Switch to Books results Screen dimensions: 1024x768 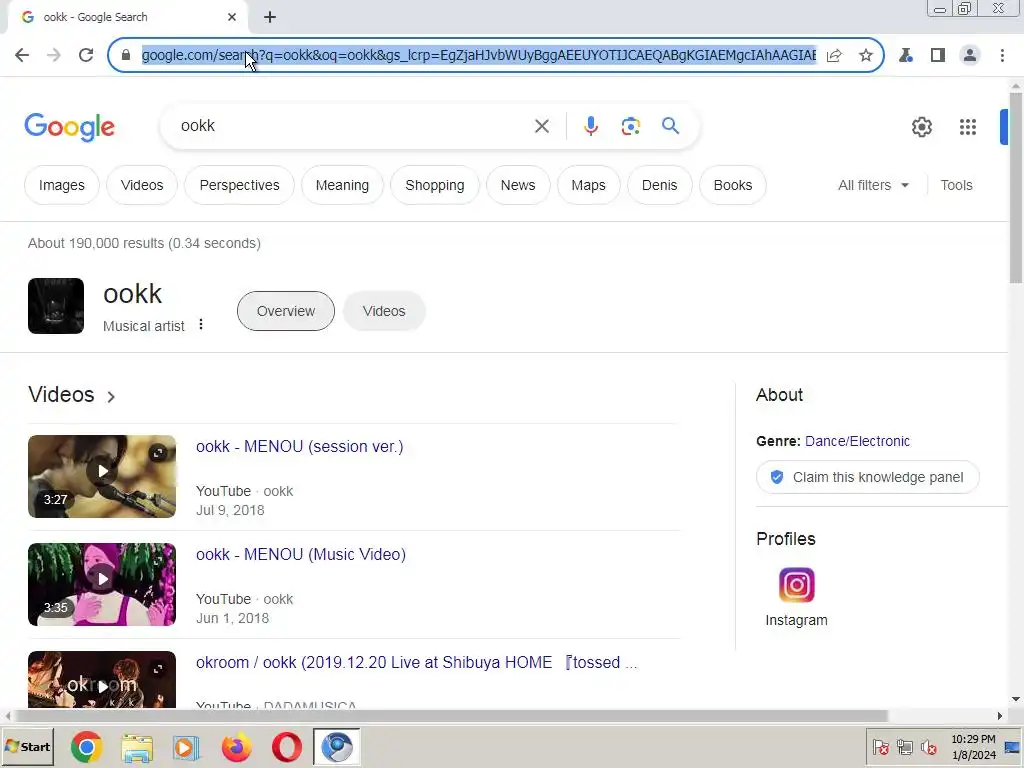(x=733, y=185)
